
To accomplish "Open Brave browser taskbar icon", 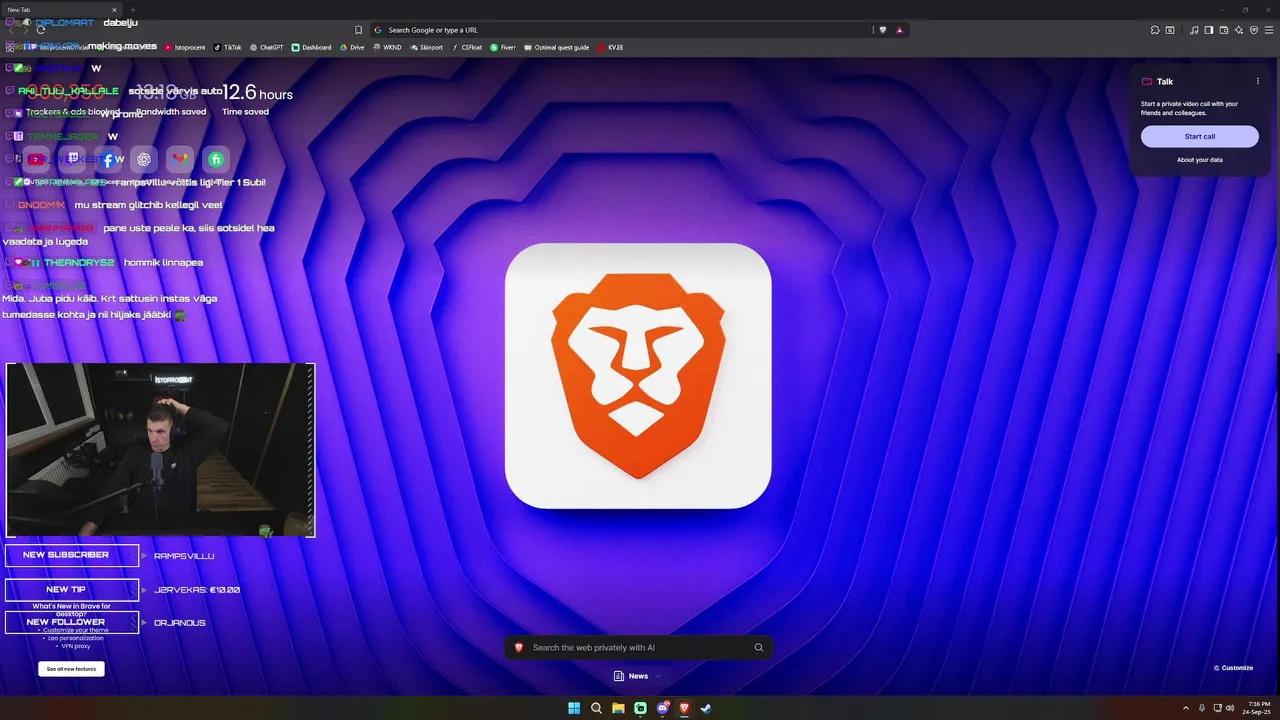I will [684, 708].
